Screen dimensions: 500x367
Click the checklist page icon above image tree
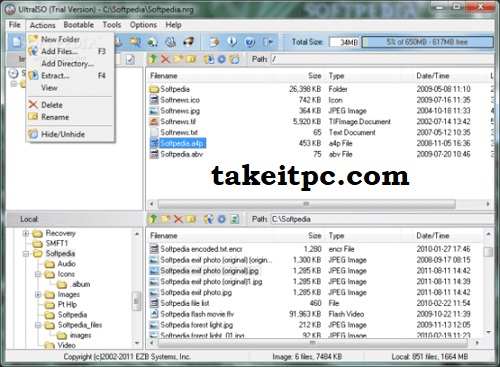tap(130, 60)
